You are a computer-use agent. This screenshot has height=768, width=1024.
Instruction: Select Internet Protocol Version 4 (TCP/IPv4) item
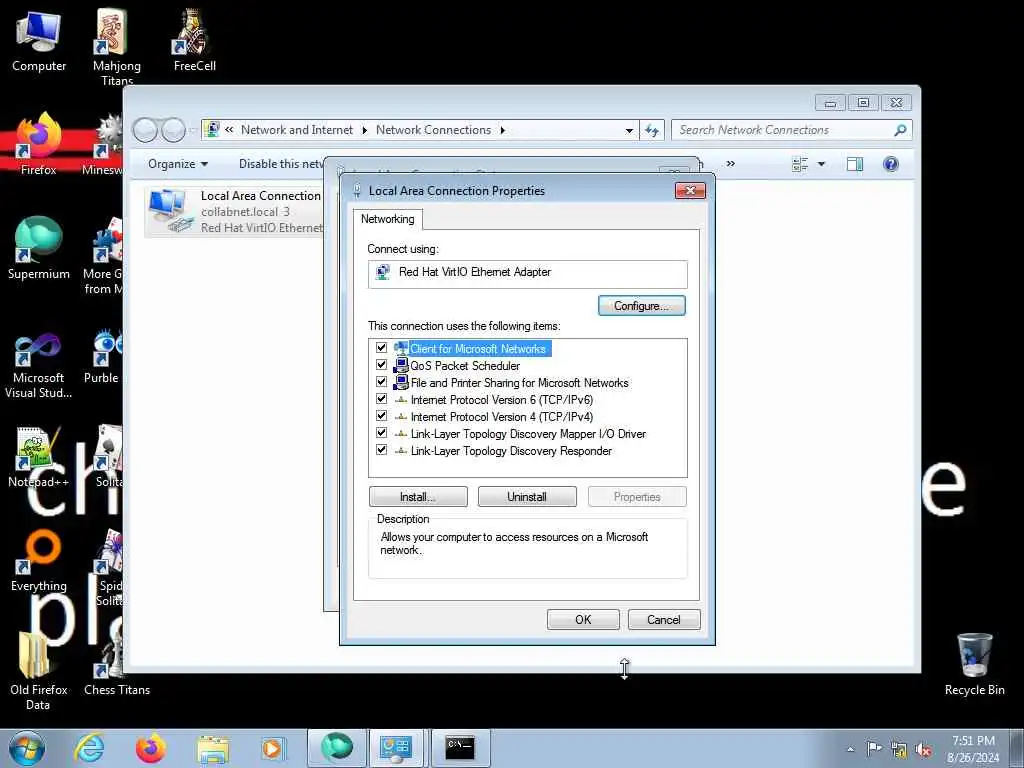click(x=502, y=417)
